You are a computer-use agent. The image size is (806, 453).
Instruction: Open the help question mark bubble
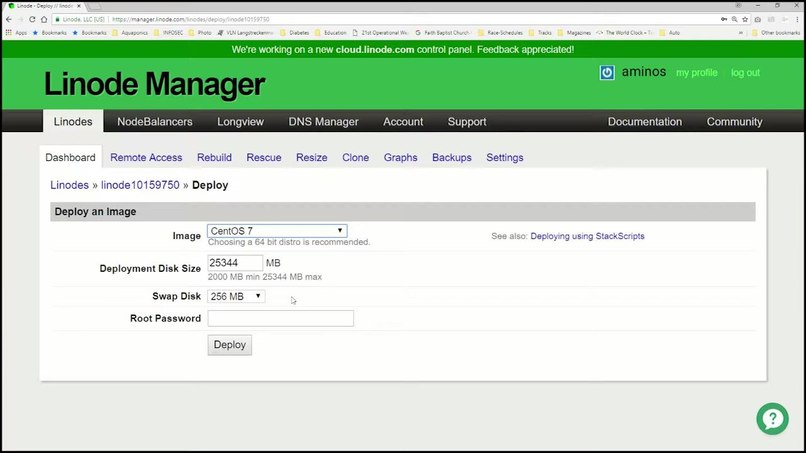772,419
